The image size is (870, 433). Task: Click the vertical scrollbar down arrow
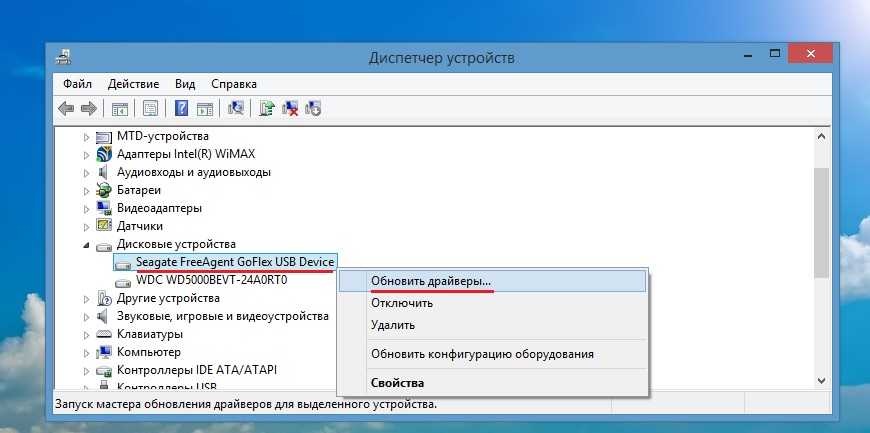821,381
